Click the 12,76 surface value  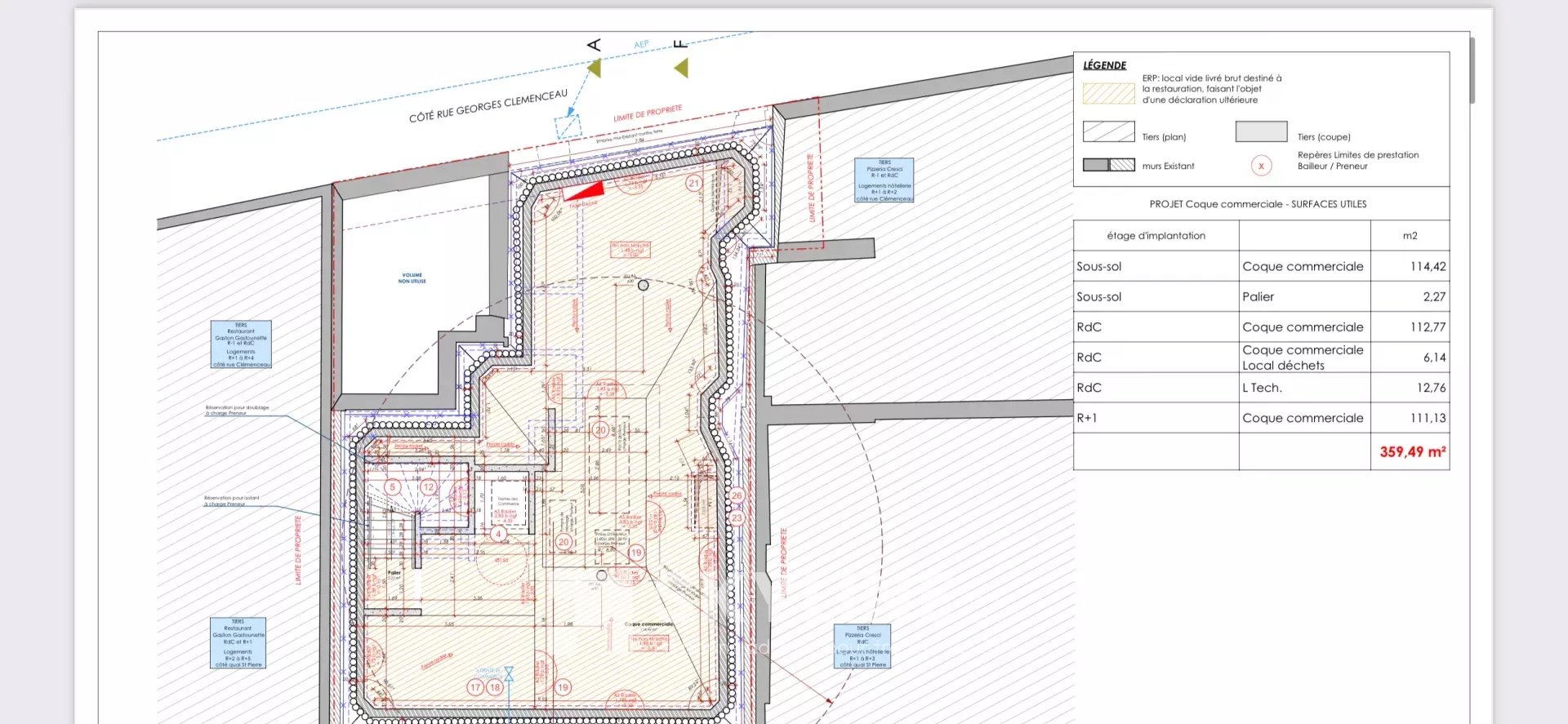point(1431,388)
